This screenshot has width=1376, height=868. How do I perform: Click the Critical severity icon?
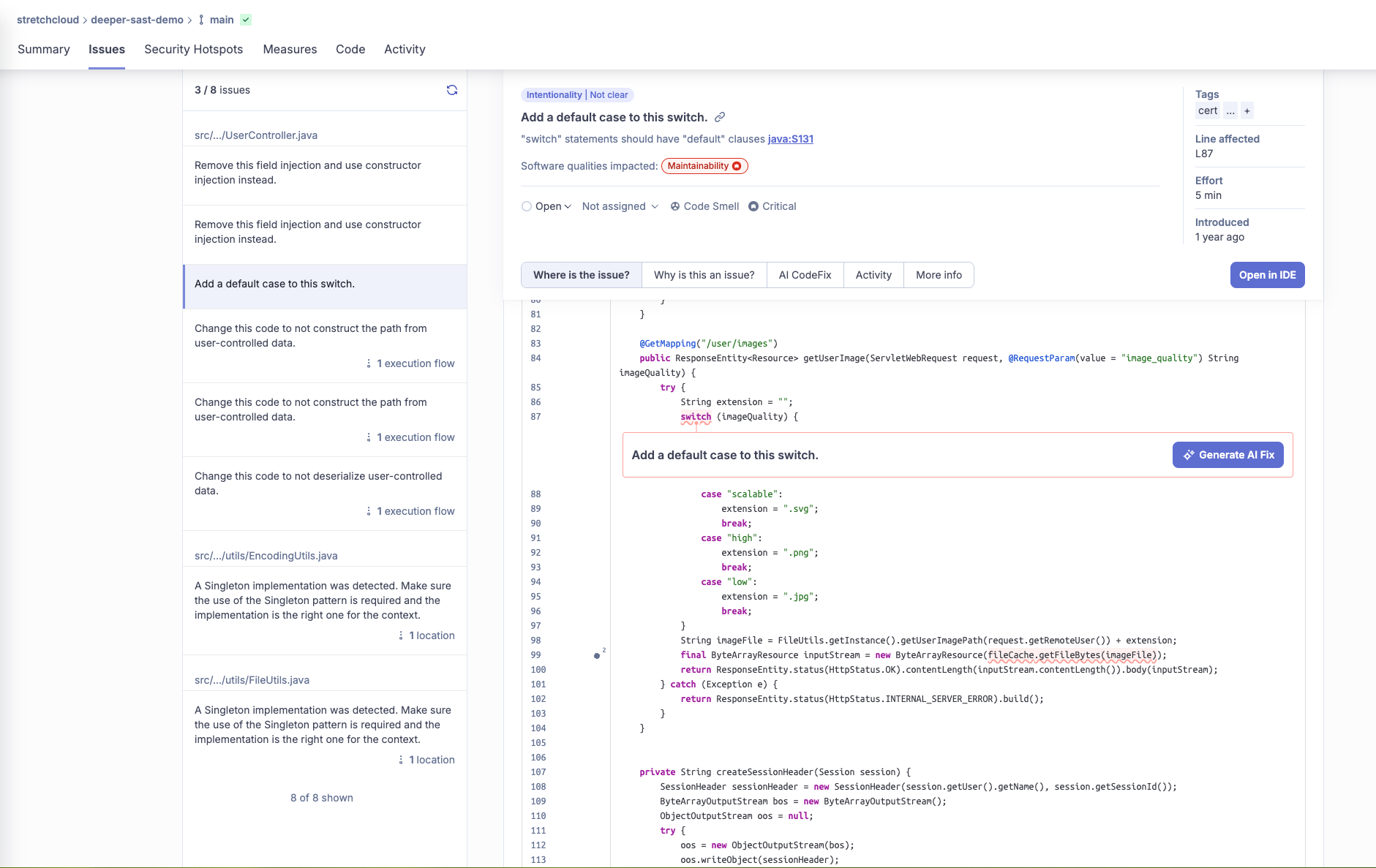pos(753,206)
